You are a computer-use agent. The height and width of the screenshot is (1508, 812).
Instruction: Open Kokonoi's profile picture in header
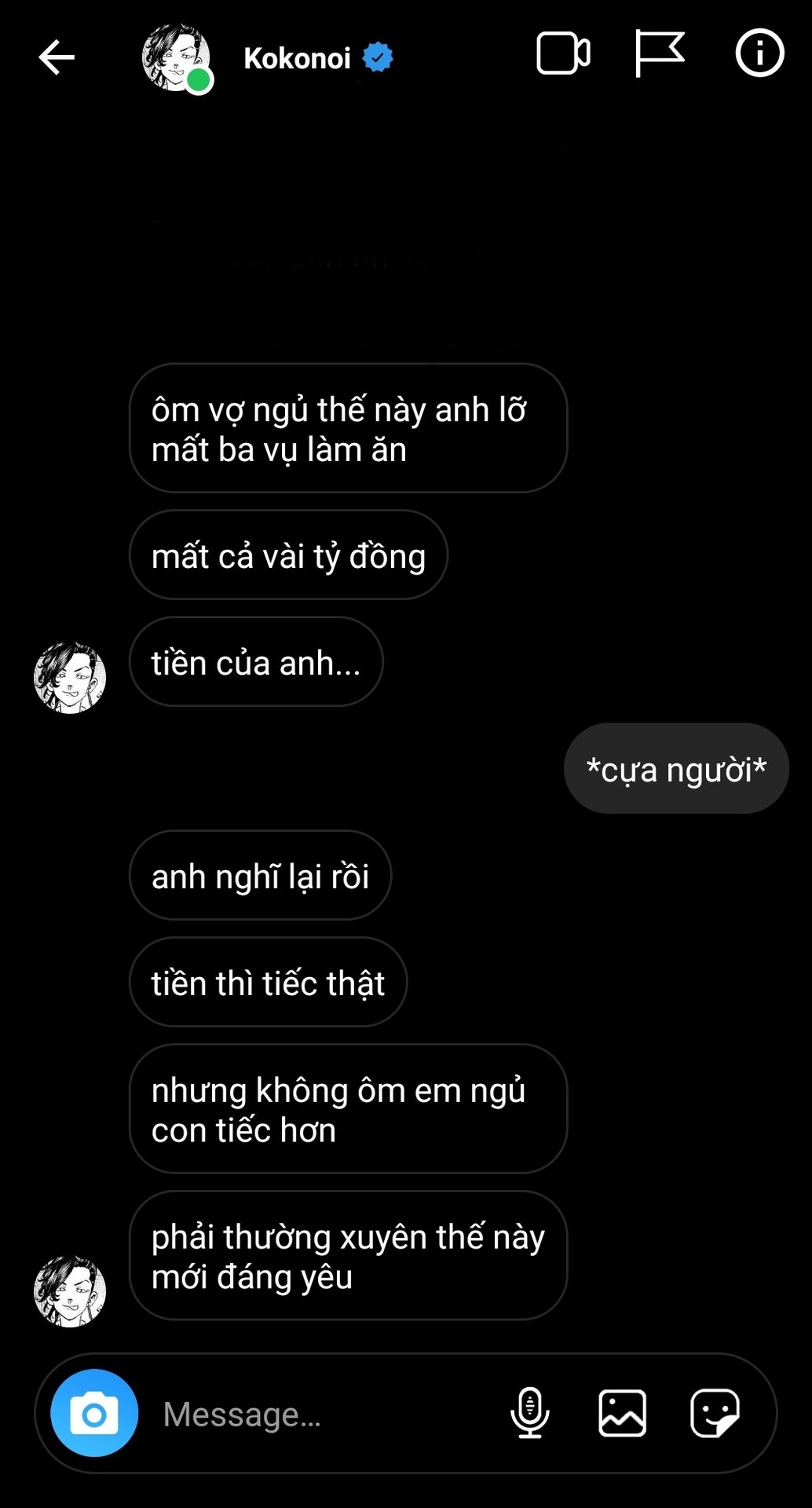[176, 57]
